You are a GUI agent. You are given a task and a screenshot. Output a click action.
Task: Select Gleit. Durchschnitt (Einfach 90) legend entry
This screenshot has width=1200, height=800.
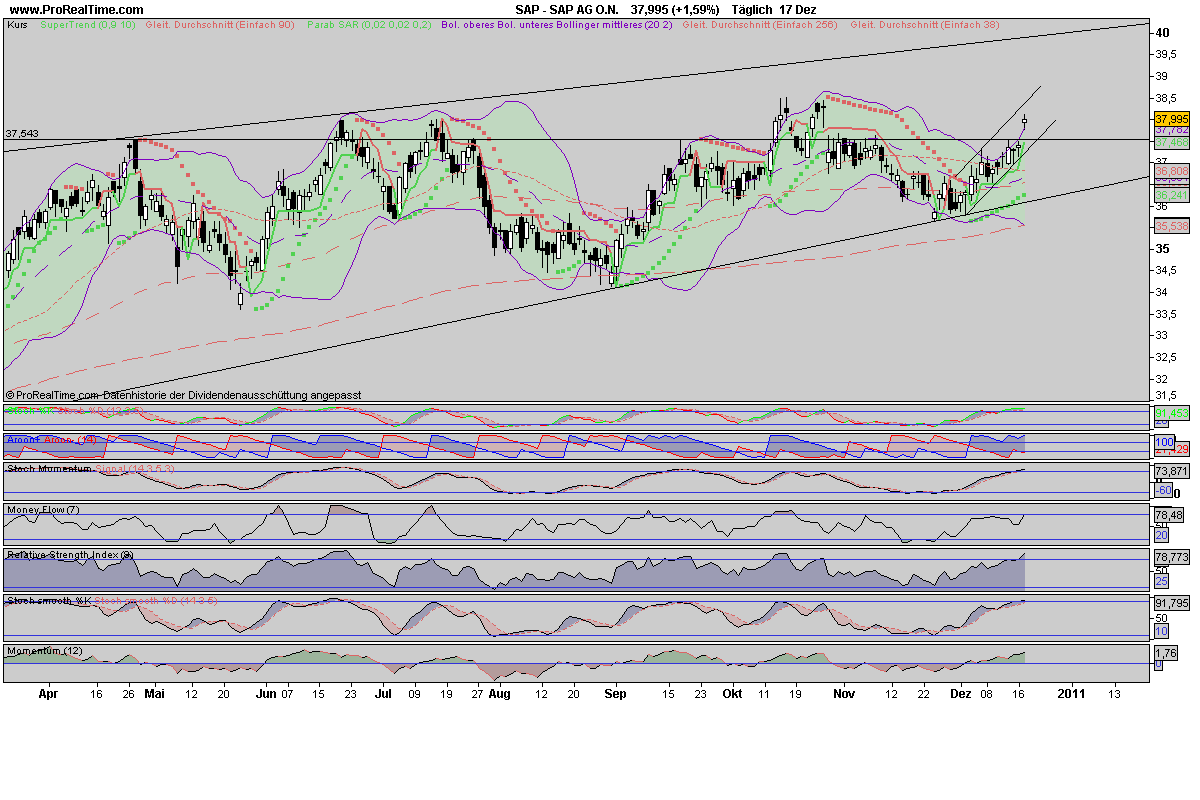(x=220, y=23)
